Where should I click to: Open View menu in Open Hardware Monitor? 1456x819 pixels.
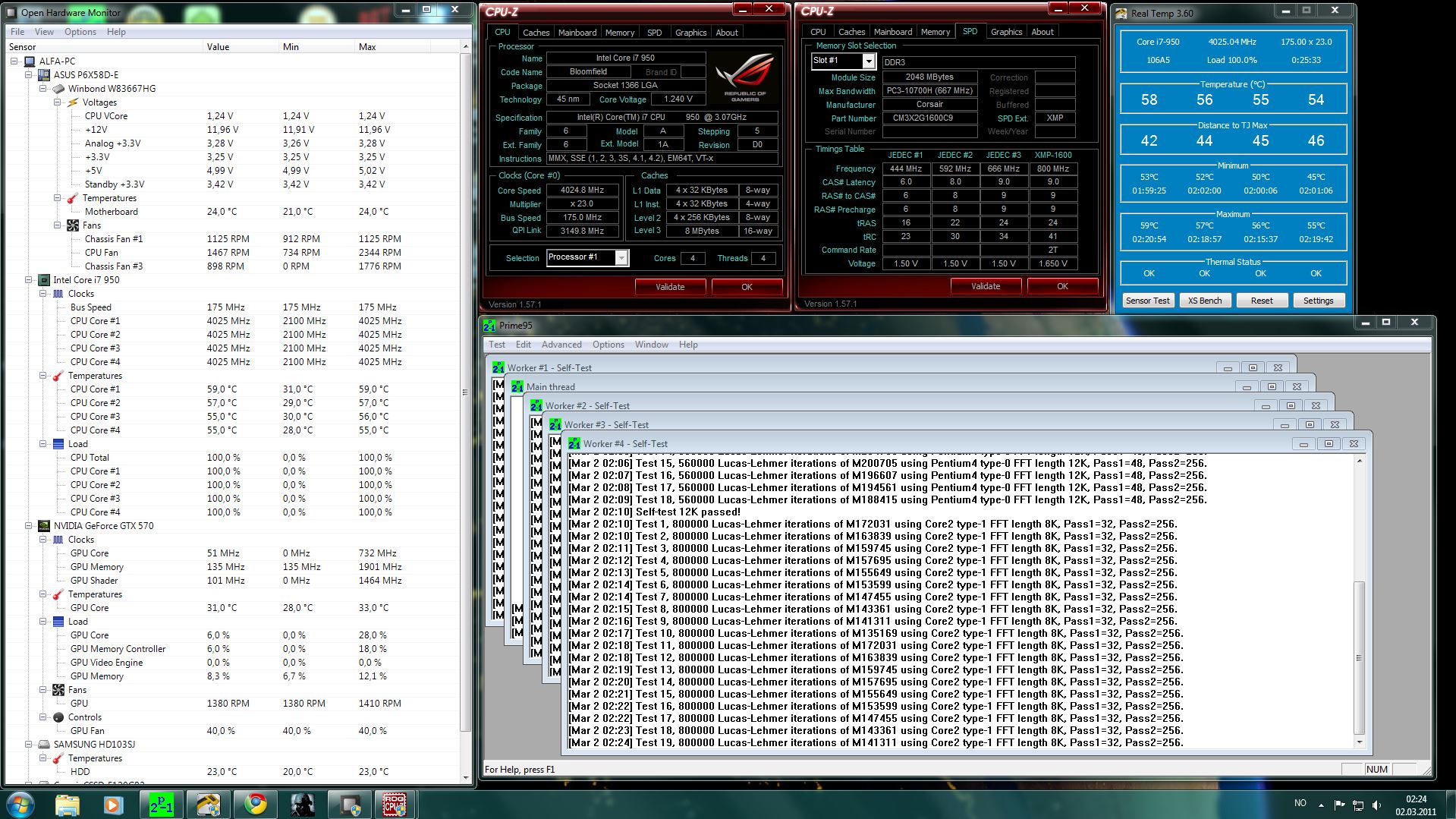point(44,32)
